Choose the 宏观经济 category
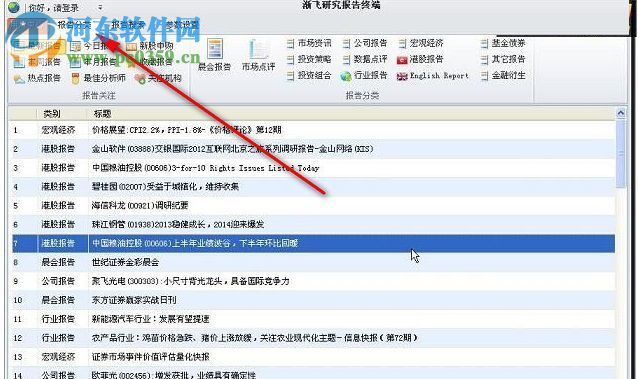 pos(421,43)
